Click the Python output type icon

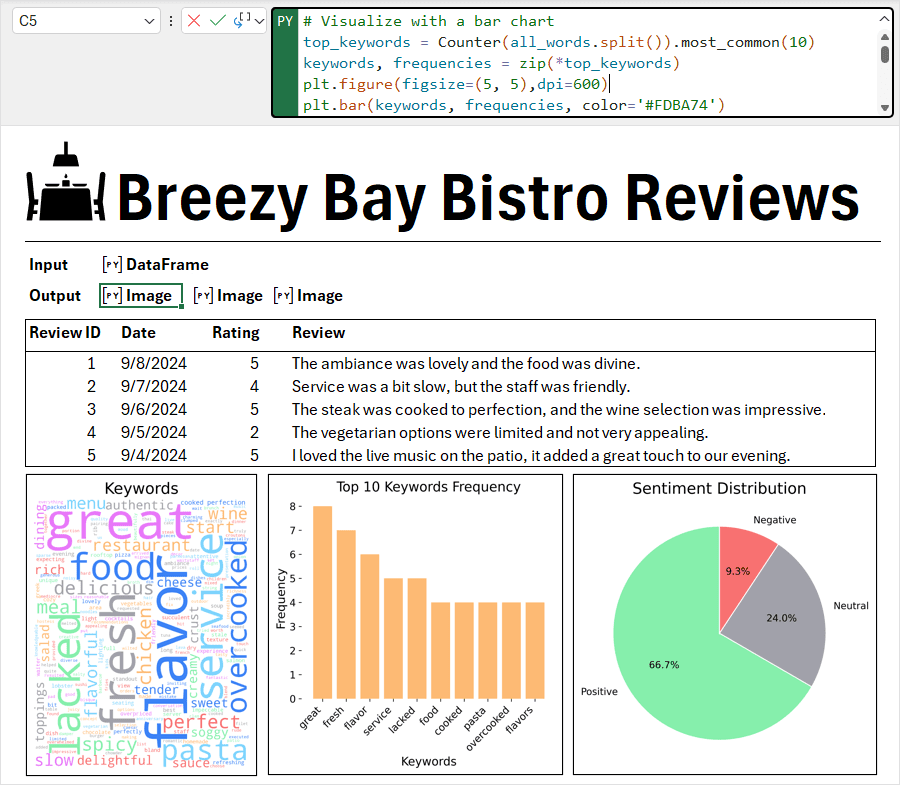[x=242, y=20]
